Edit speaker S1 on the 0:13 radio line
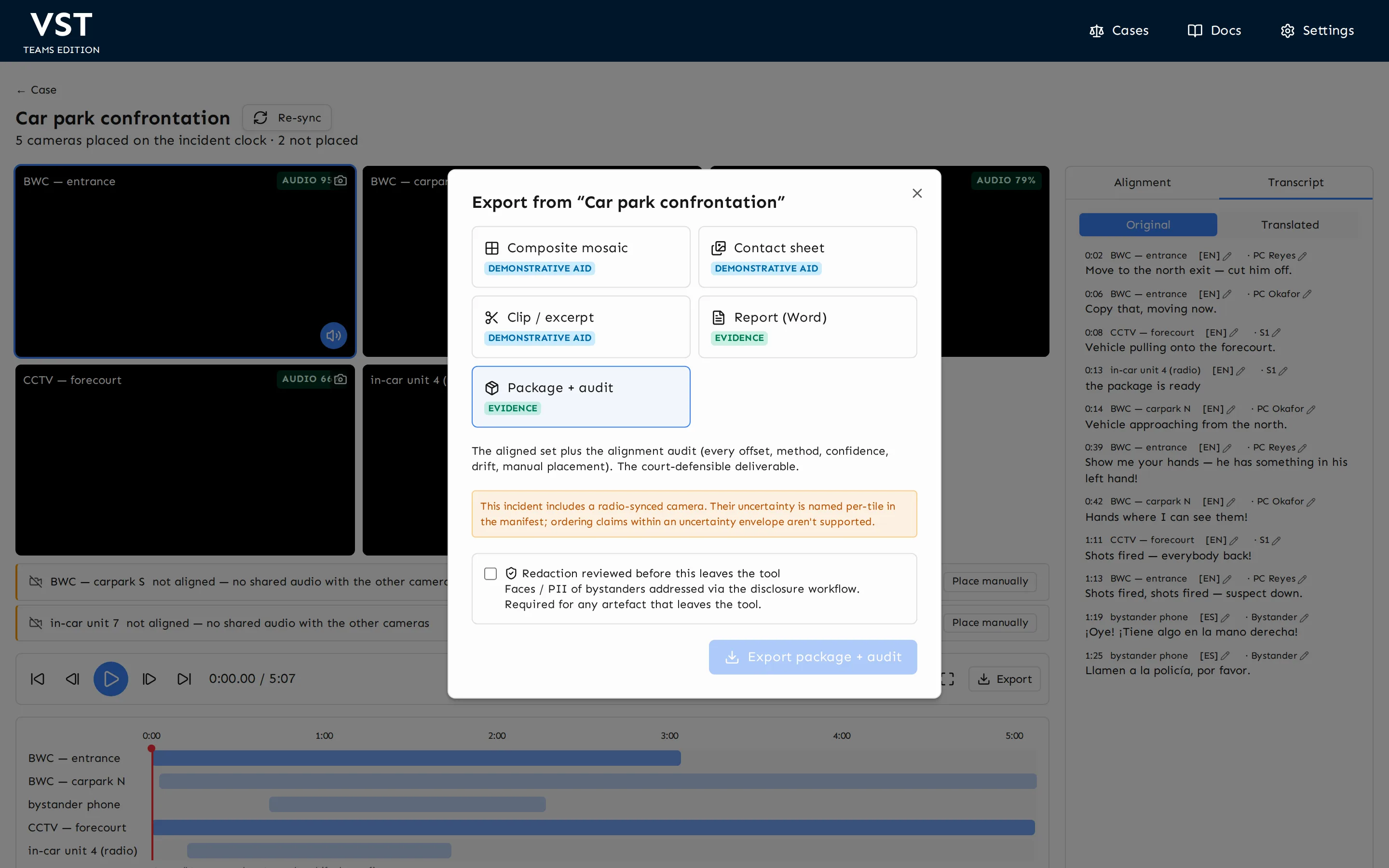Viewport: 1389px width, 868px height. click(1283, 371)
